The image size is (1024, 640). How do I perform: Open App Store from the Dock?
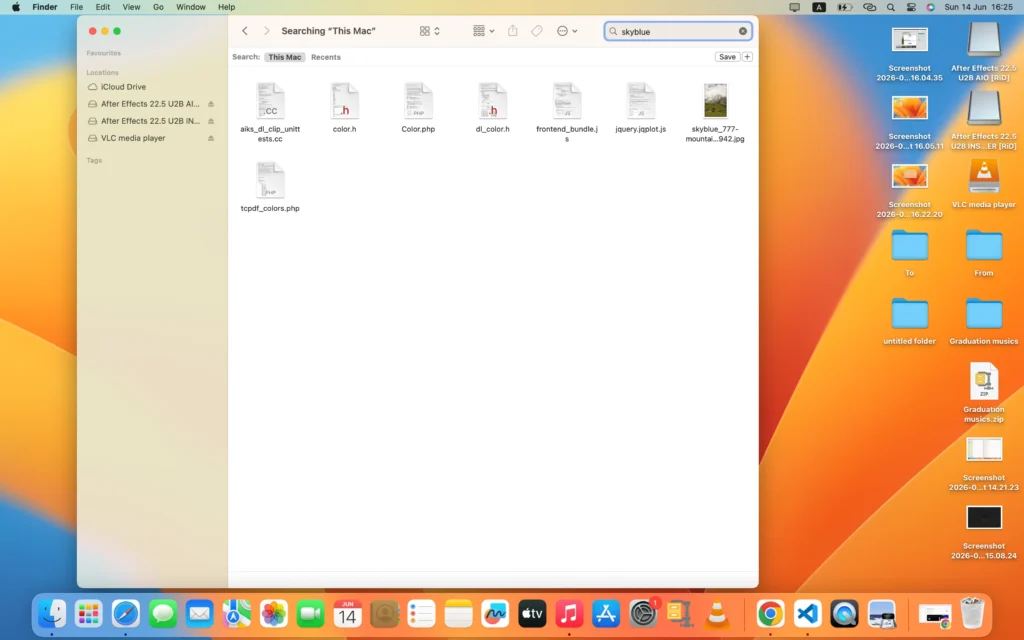(x=606, y=614)
